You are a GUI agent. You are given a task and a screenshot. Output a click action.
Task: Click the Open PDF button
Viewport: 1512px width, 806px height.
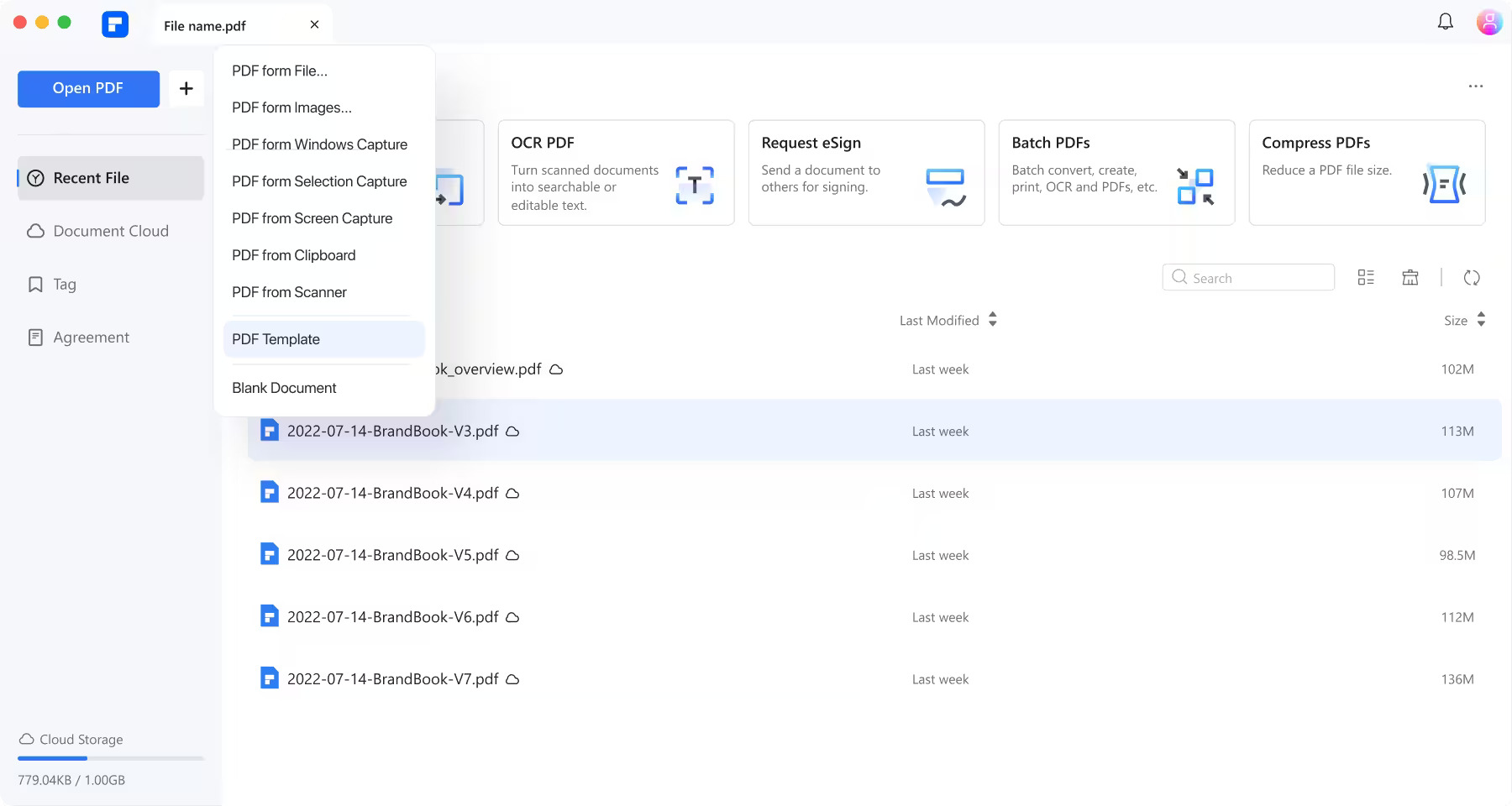click(x=88, y=89)
